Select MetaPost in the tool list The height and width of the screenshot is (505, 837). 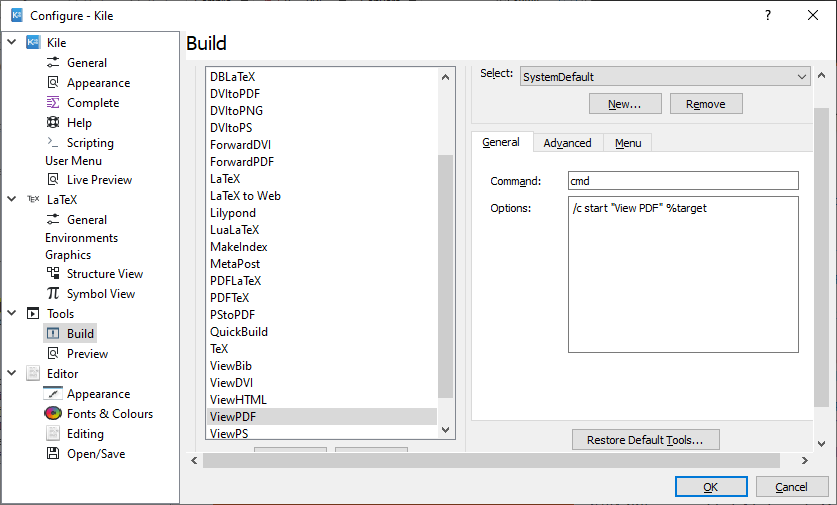coord(322,264)
